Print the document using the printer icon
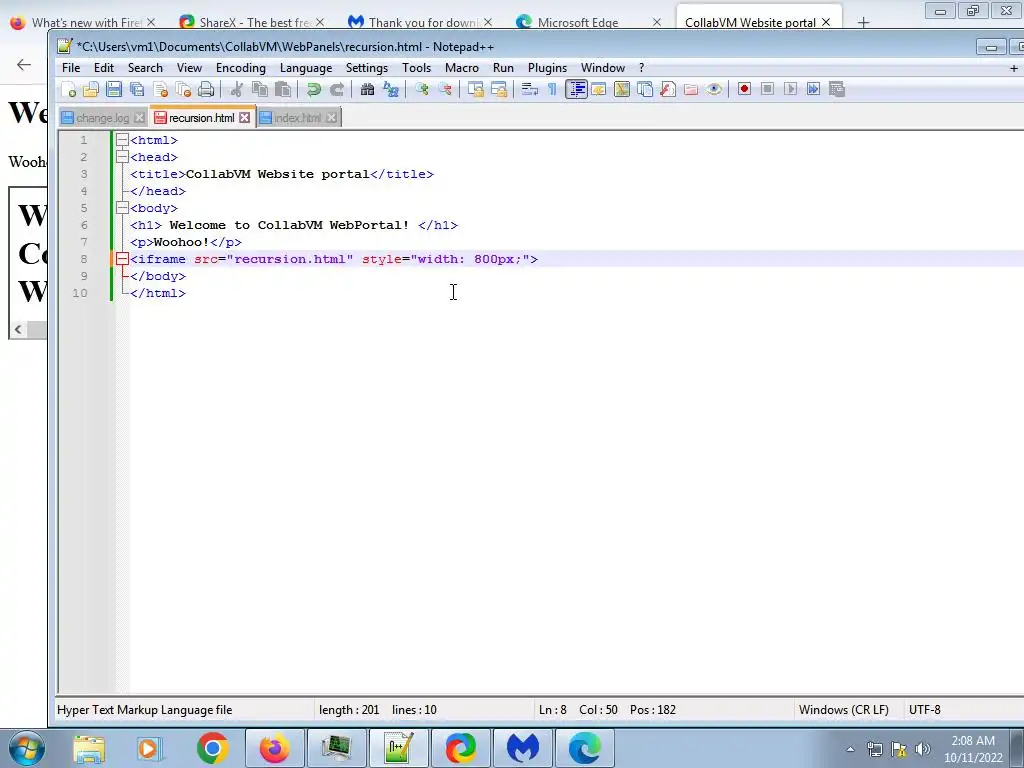The height and width of the screenshot is (768, 1024). pos(206,89)
